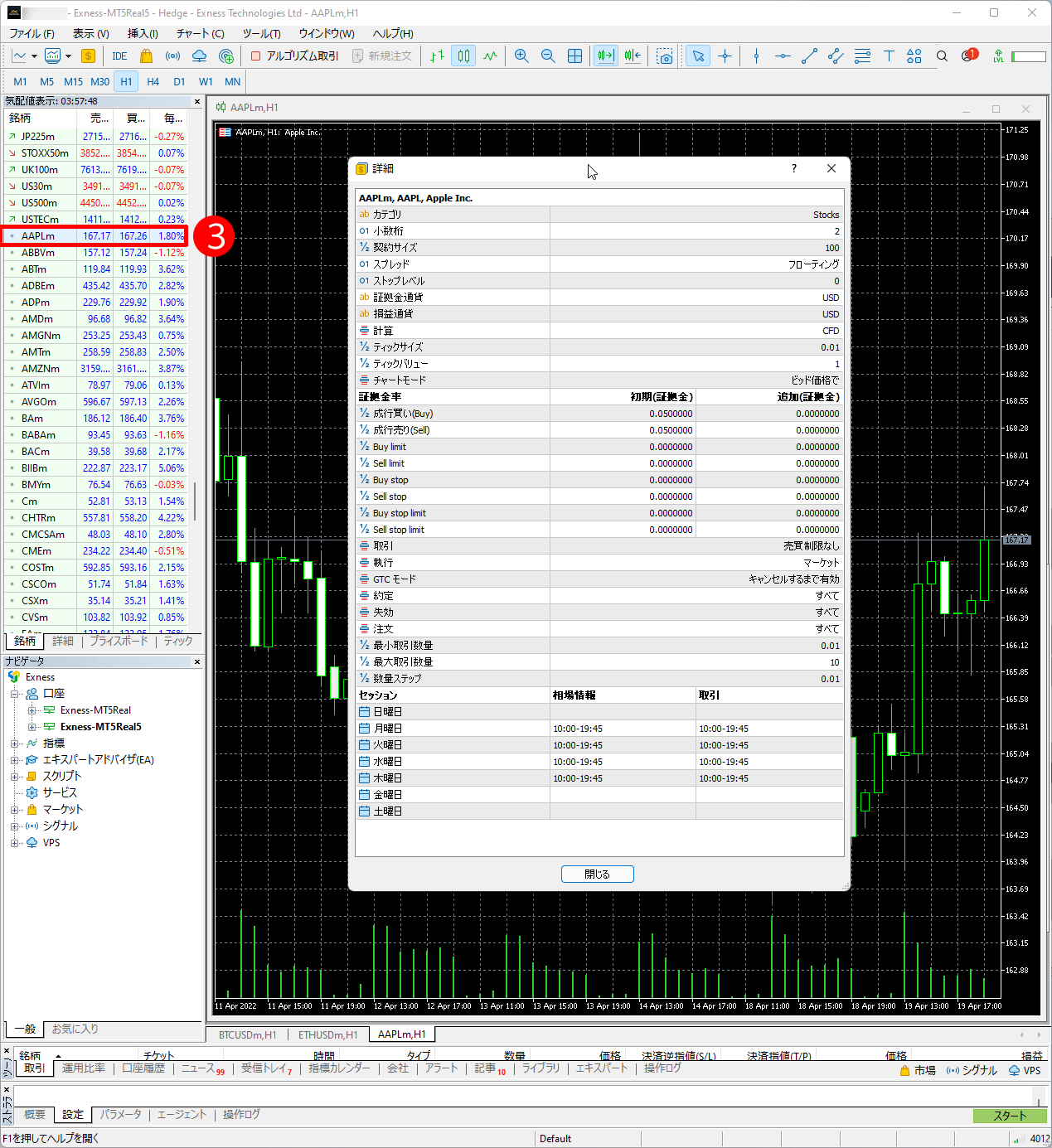The height and width of the screenshot is (1148, 1052).
Task: Open the VPS cloud hosting icon
Action: coord(199,56)
